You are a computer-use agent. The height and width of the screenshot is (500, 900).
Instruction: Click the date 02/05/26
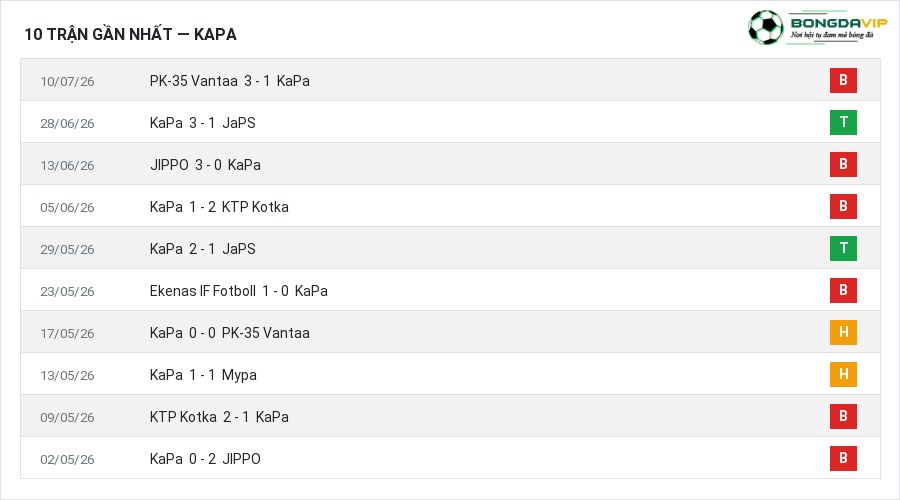[x=67, y=459]
